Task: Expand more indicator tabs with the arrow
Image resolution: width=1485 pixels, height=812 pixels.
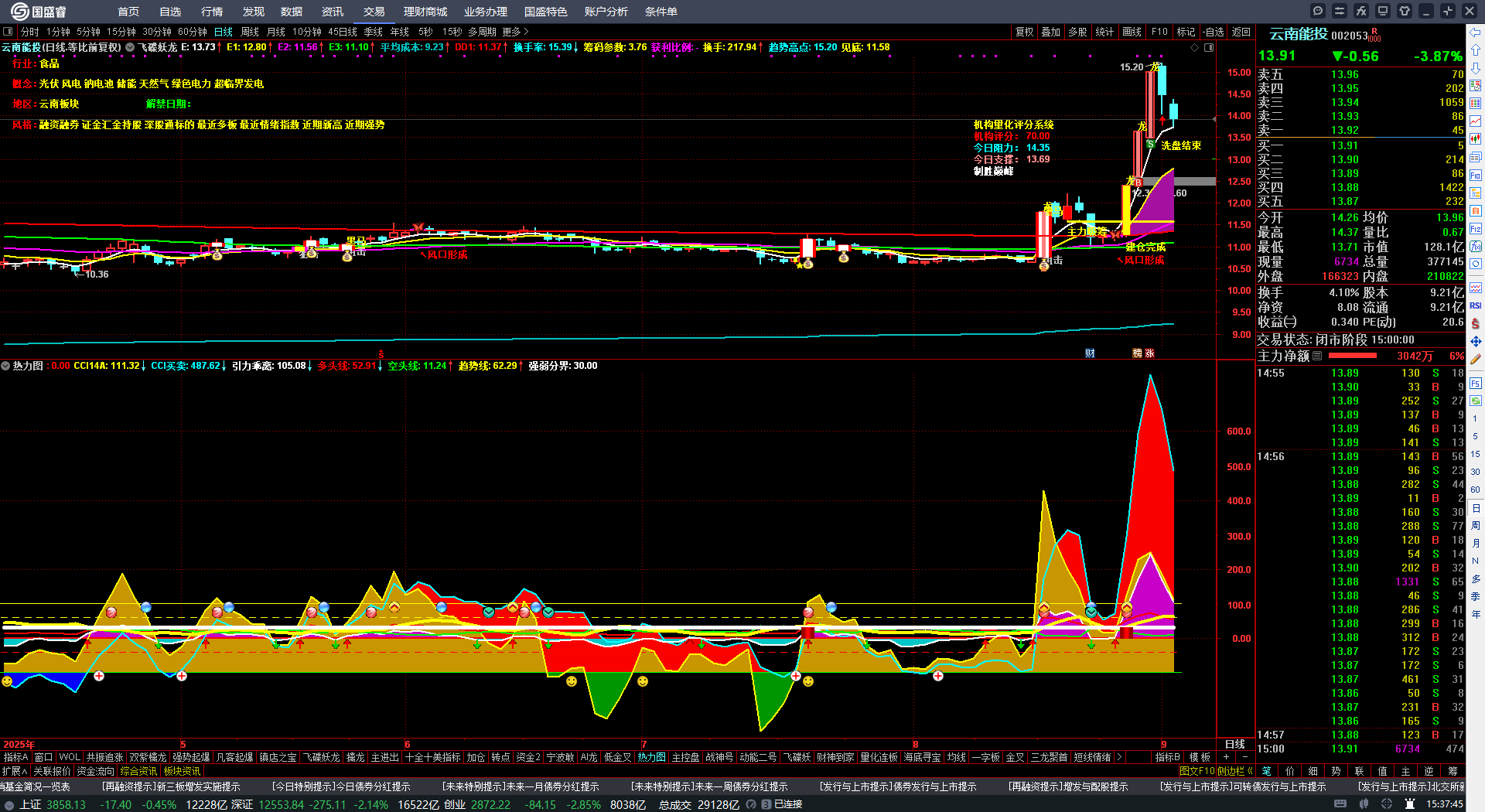Action: tap(1118, 757)
